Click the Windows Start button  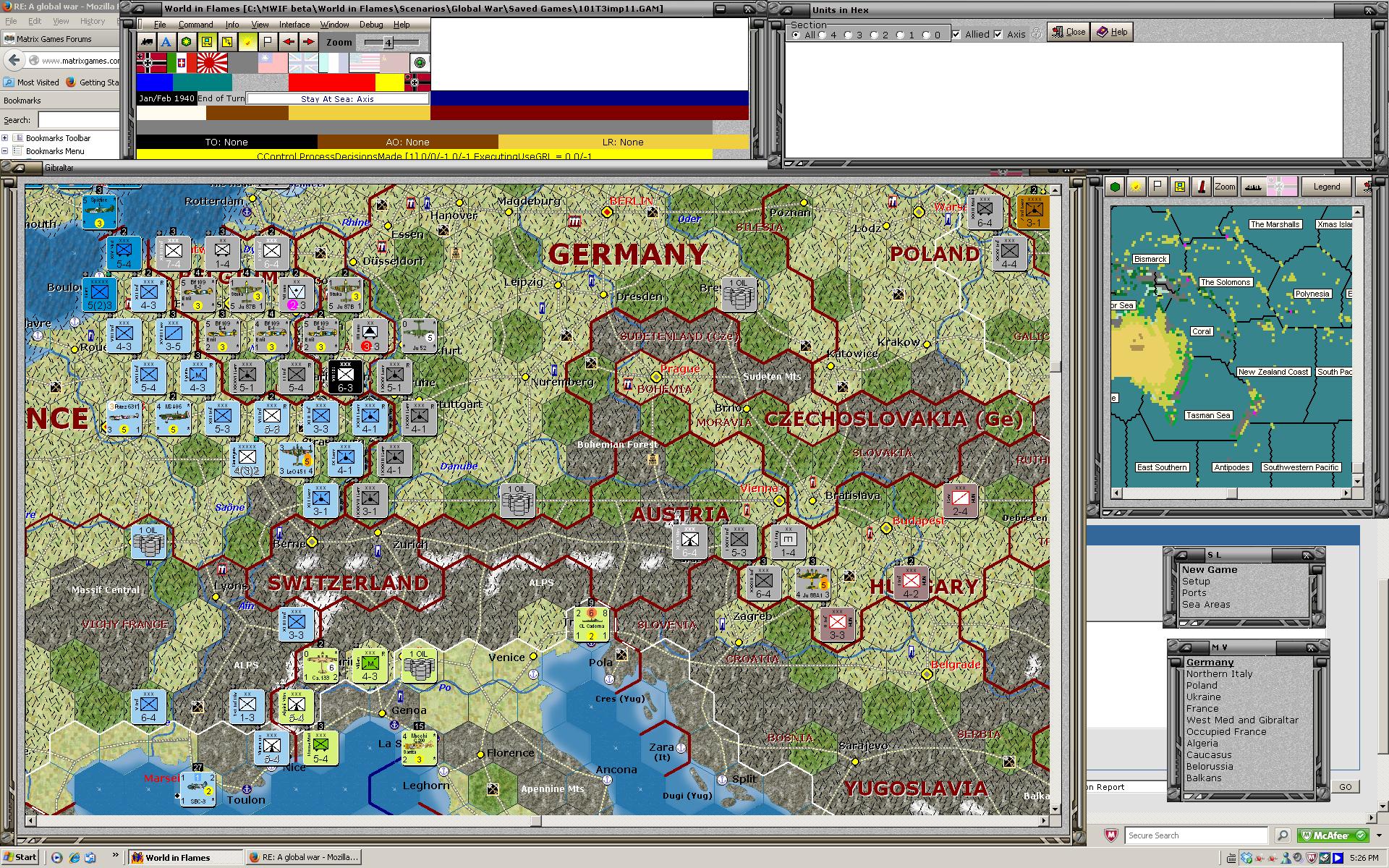[20, 857]
